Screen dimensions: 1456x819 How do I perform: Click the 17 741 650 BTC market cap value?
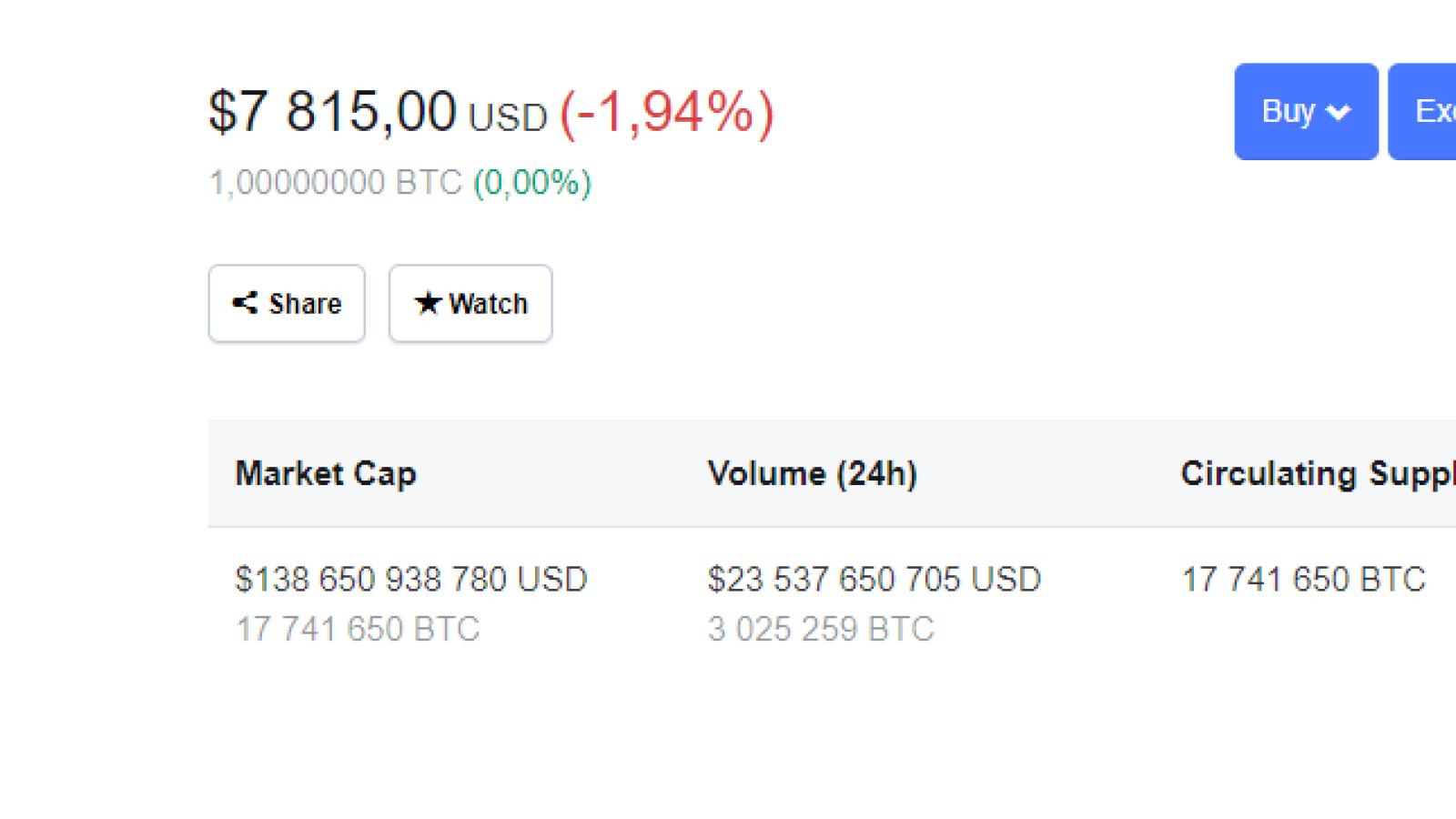358,629
